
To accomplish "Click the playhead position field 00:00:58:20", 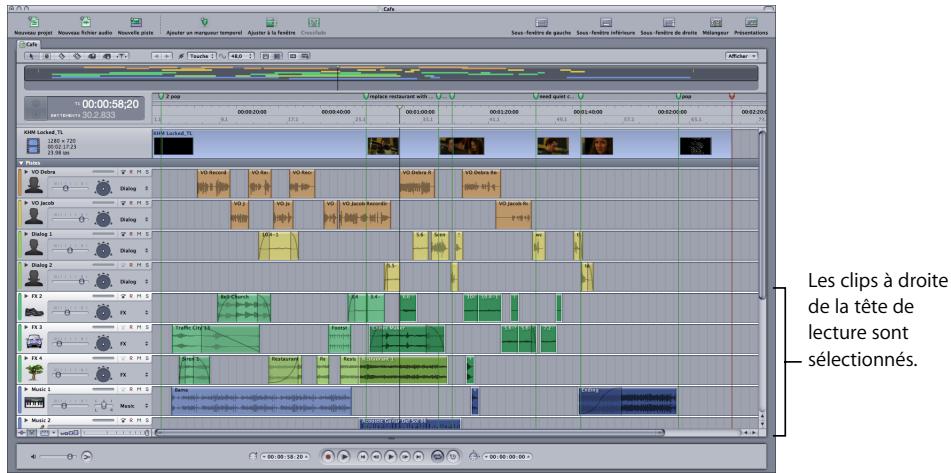I will tap(286, 456).
